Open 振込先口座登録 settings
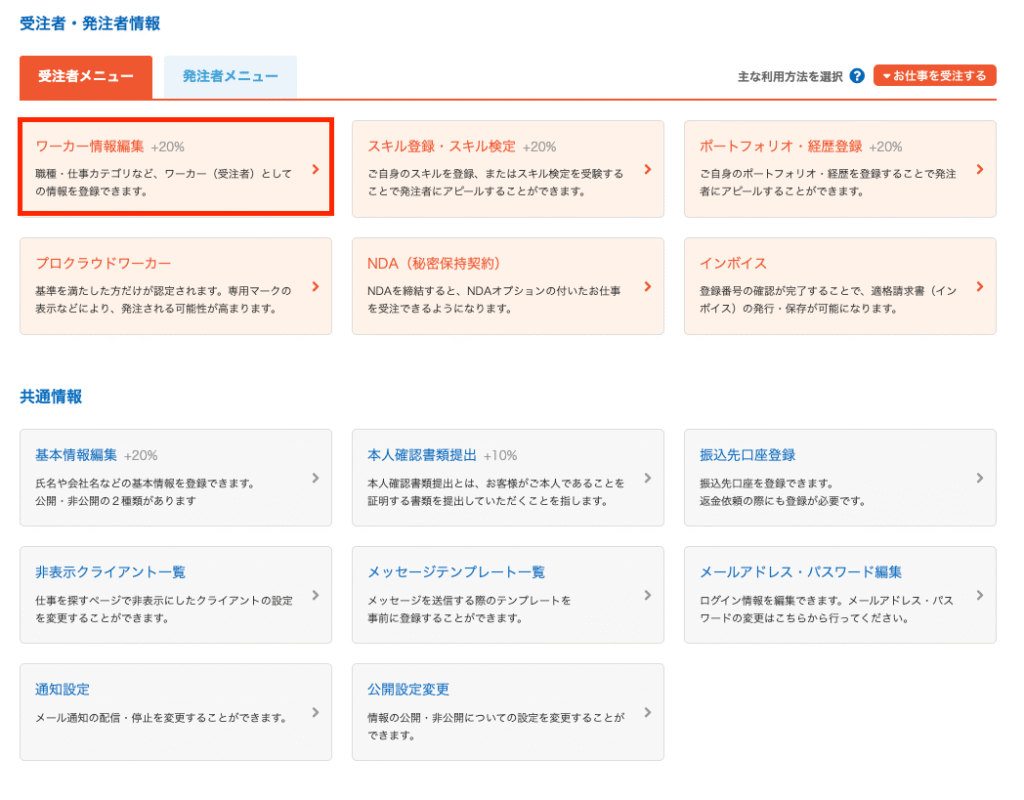 (747, 455)
